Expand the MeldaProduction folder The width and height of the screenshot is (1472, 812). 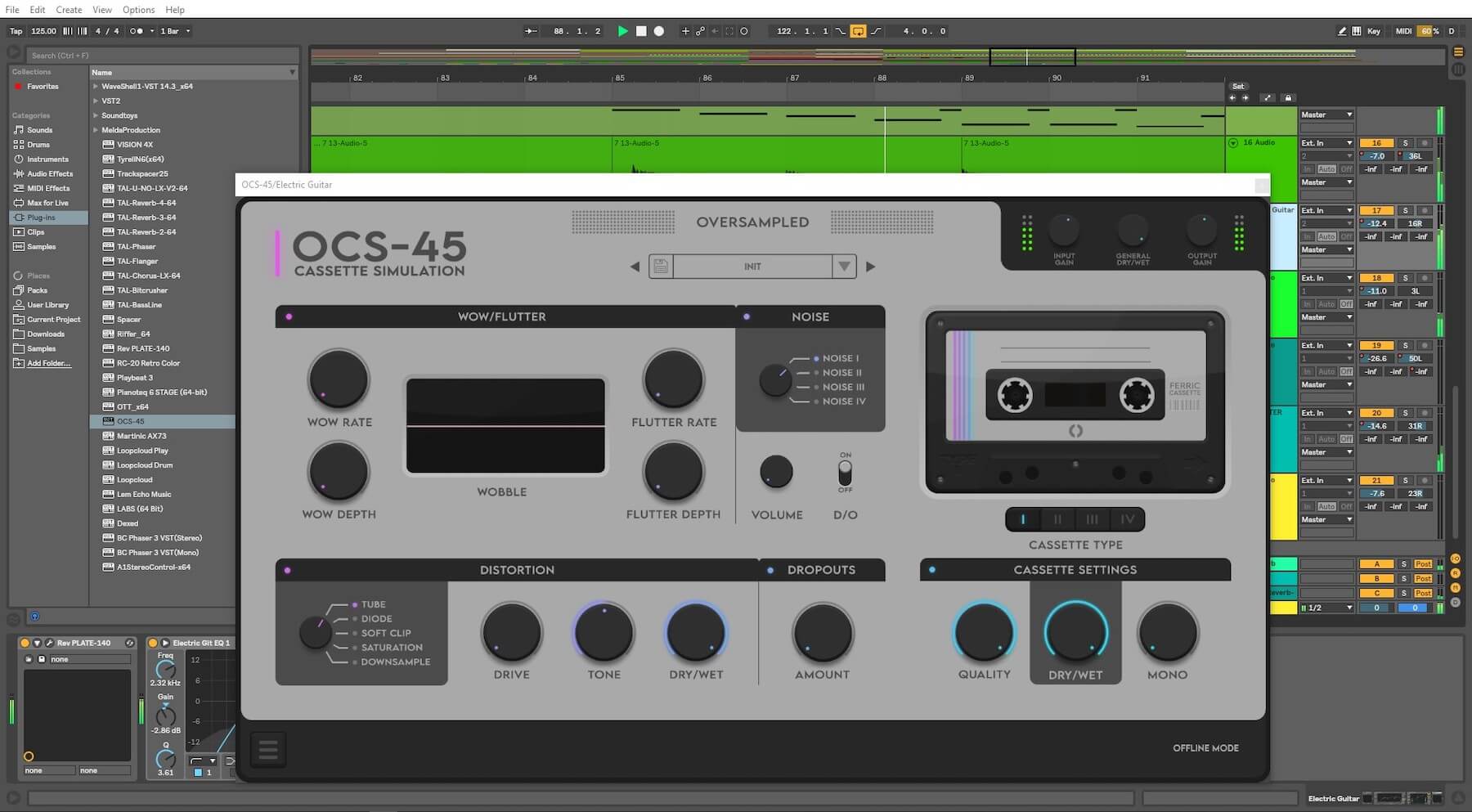(95, 130)
